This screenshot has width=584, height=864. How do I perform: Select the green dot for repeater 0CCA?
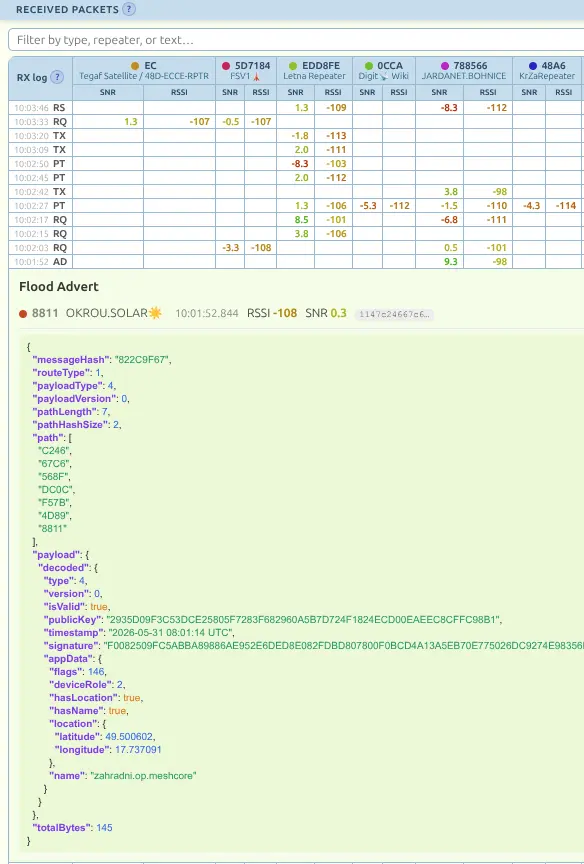pyautogui.click(x=369, y=66)
